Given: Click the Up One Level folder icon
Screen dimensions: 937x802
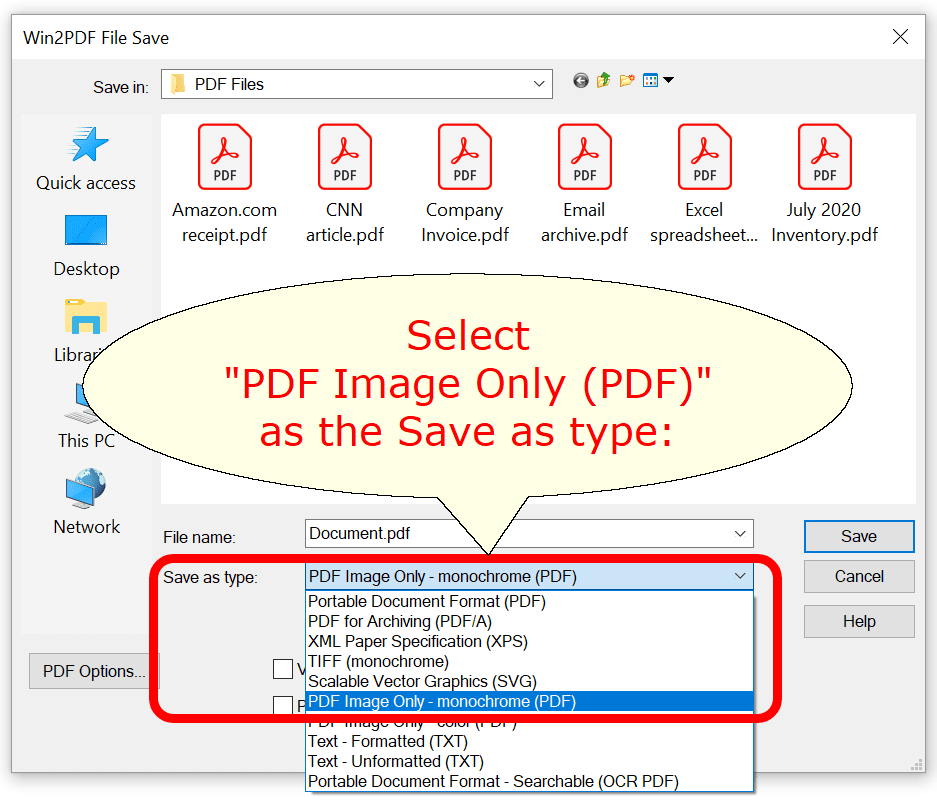Looking at the screenshot, I should click(604, 81).
